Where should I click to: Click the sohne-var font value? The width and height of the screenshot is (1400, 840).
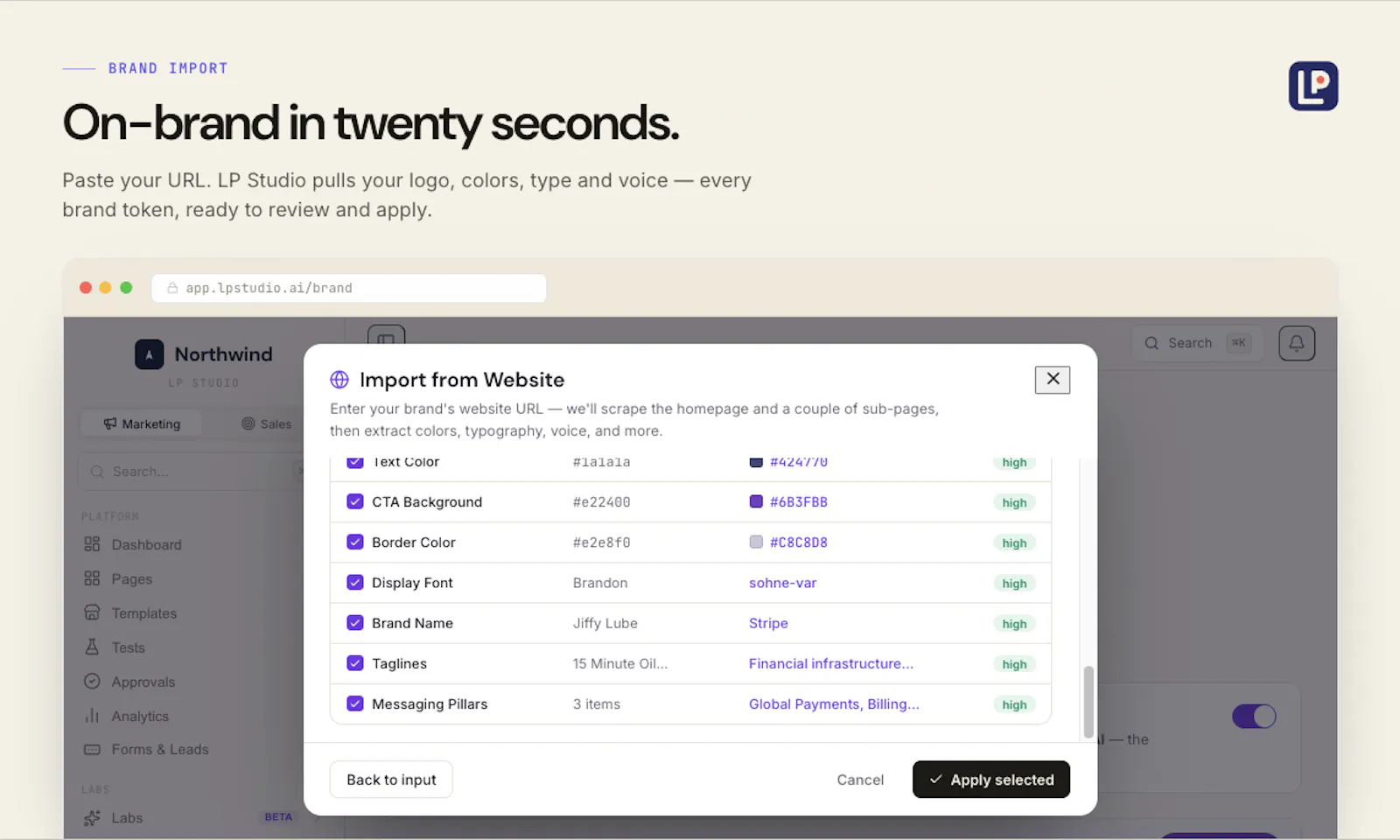click(x=782, y=583)
